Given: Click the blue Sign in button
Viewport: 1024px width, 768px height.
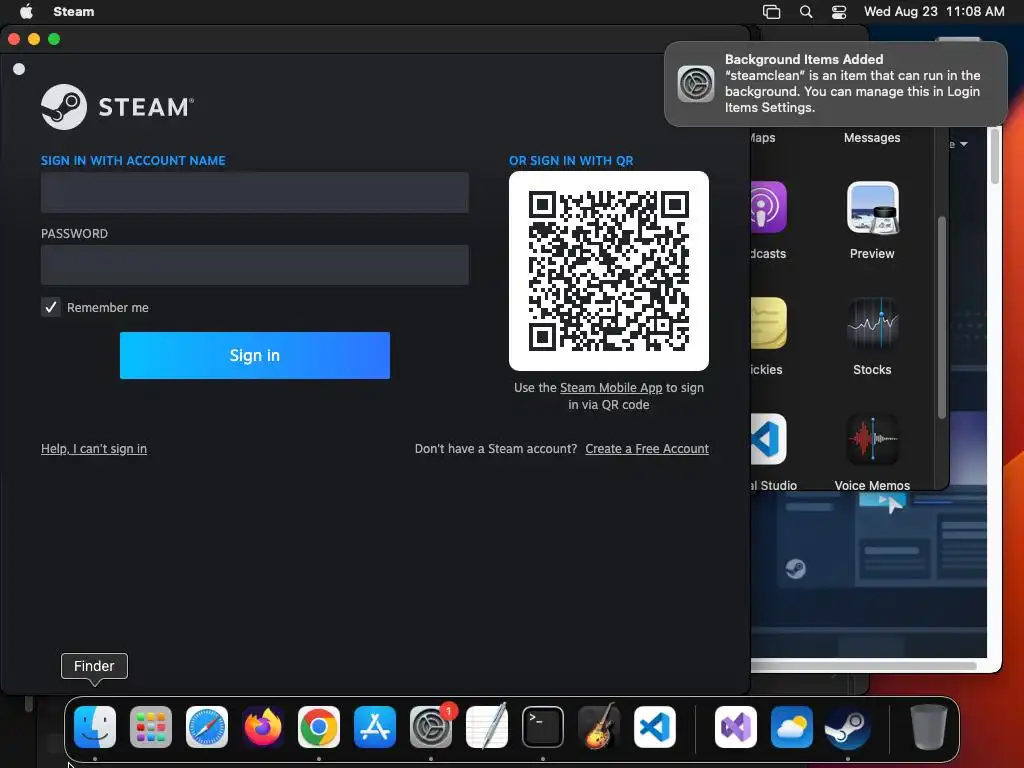Looking at the screenshot, I should (x=255, y=355).
